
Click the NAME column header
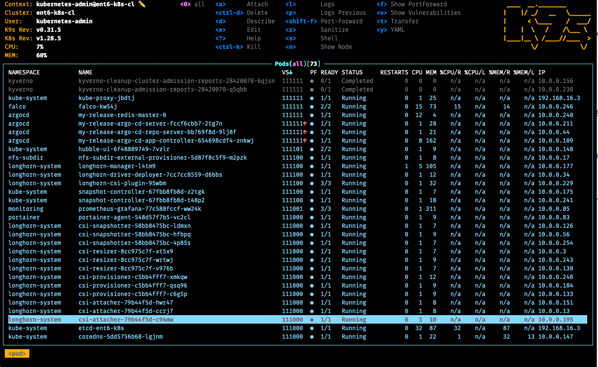point(85,72)
